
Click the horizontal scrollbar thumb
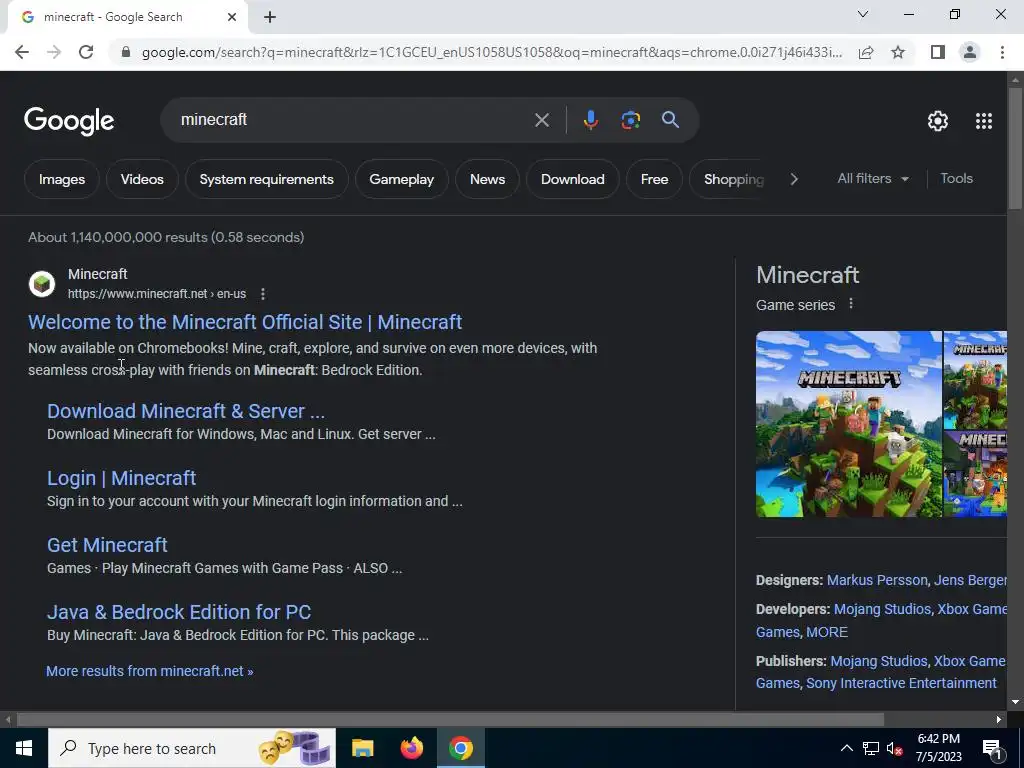click(x=451, y=720)
